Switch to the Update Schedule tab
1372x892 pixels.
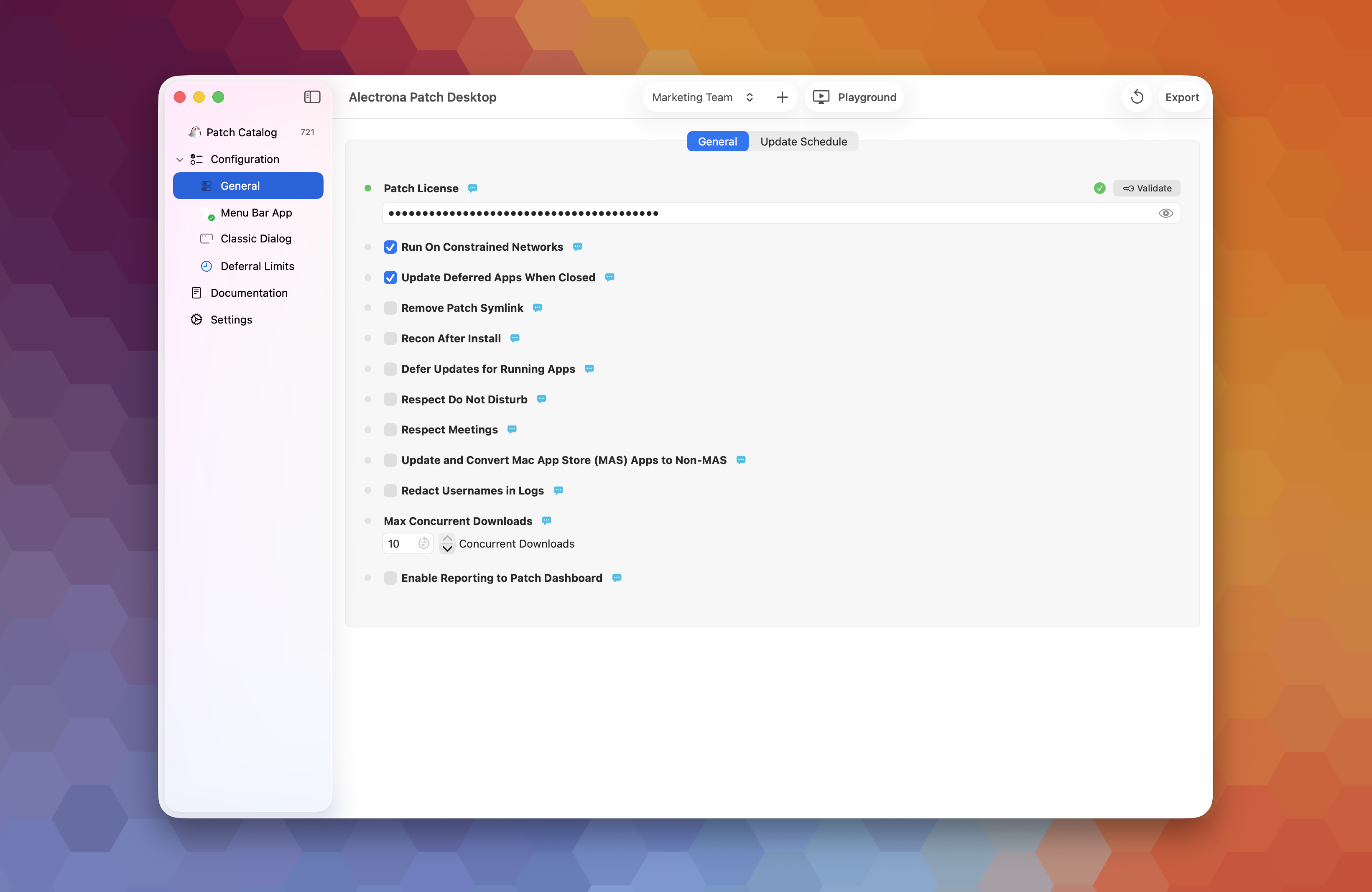point(803,141)
